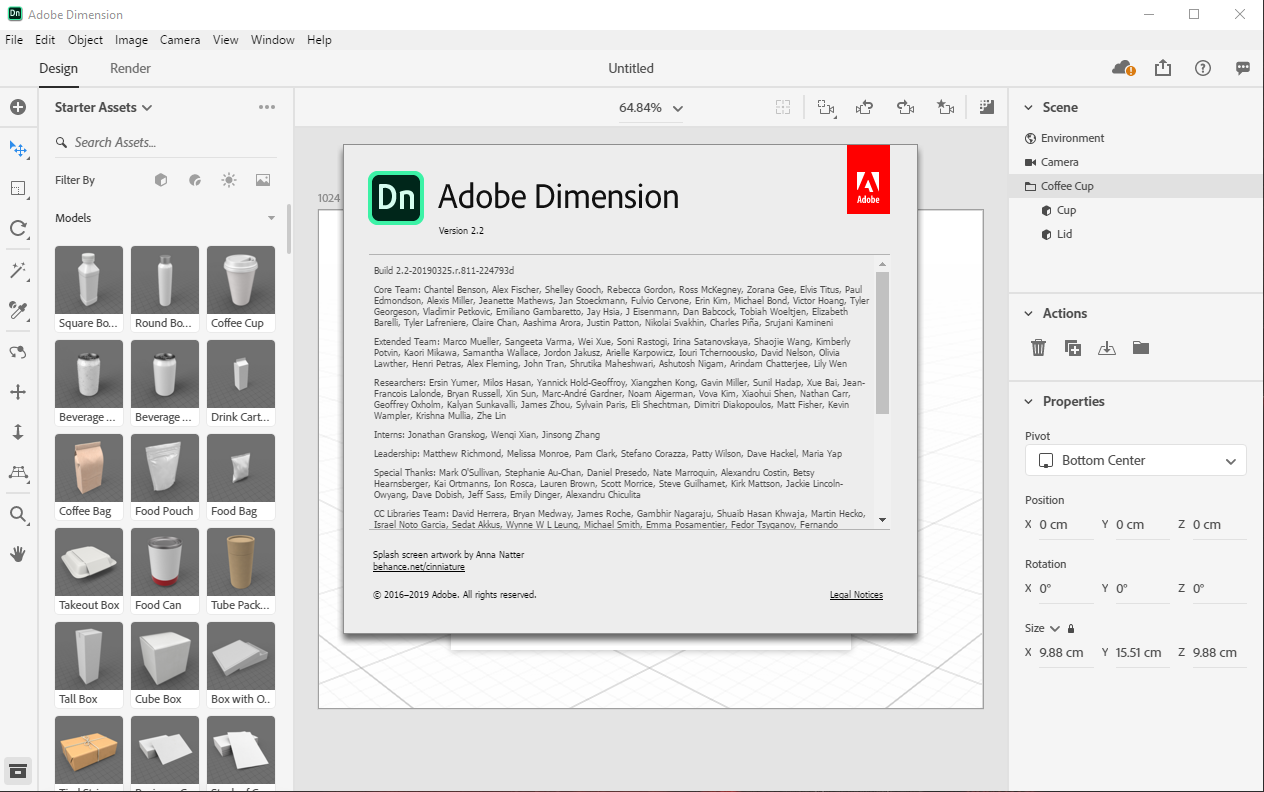Filter assets by lights
This screenshot has height=792, width=1264.
tap(229, 180)
